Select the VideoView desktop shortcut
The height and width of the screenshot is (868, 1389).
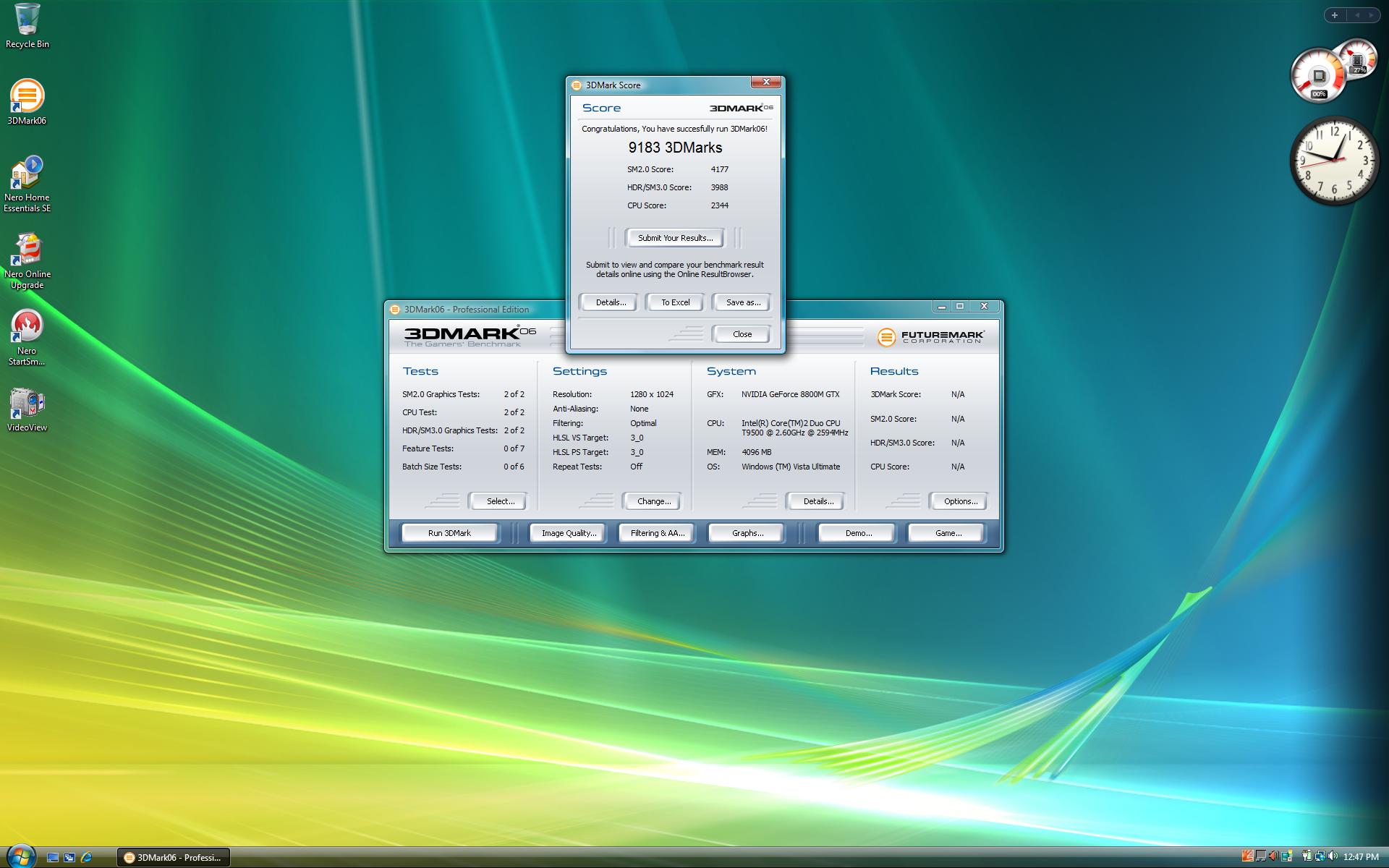click(27, 410)
